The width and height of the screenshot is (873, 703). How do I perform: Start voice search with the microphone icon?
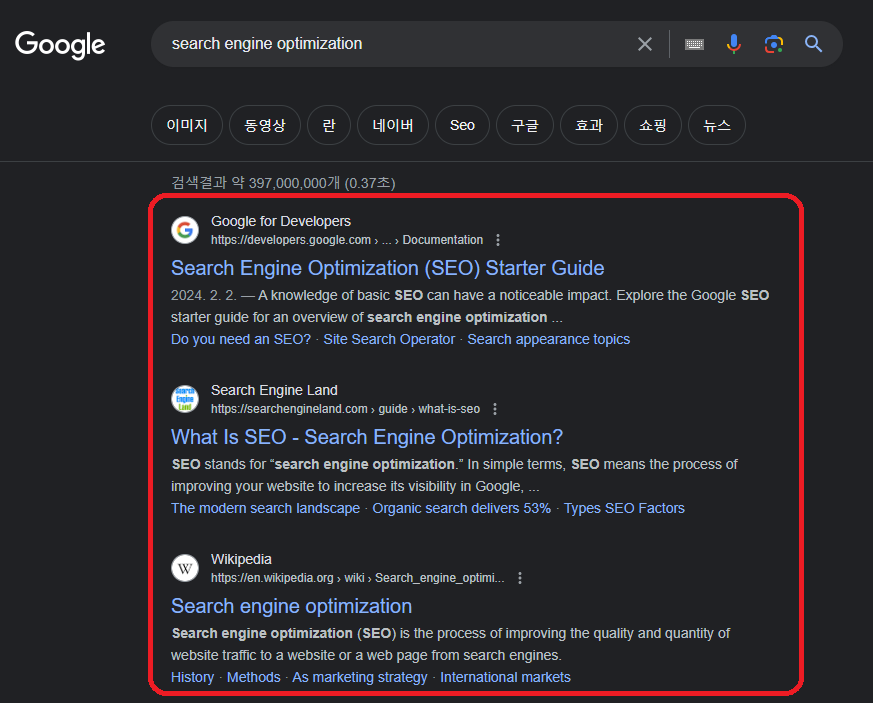coord(734,44)
